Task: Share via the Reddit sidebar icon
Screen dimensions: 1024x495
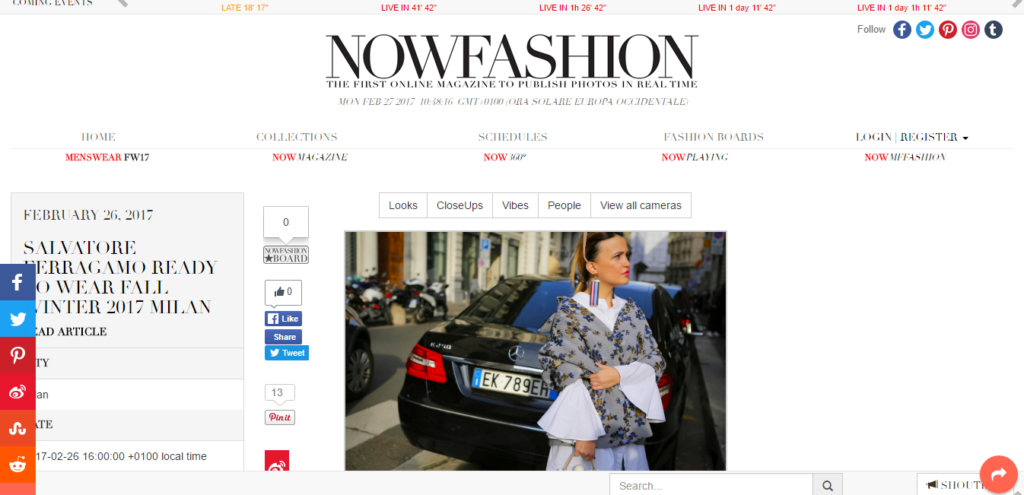Action: [18, 465]
